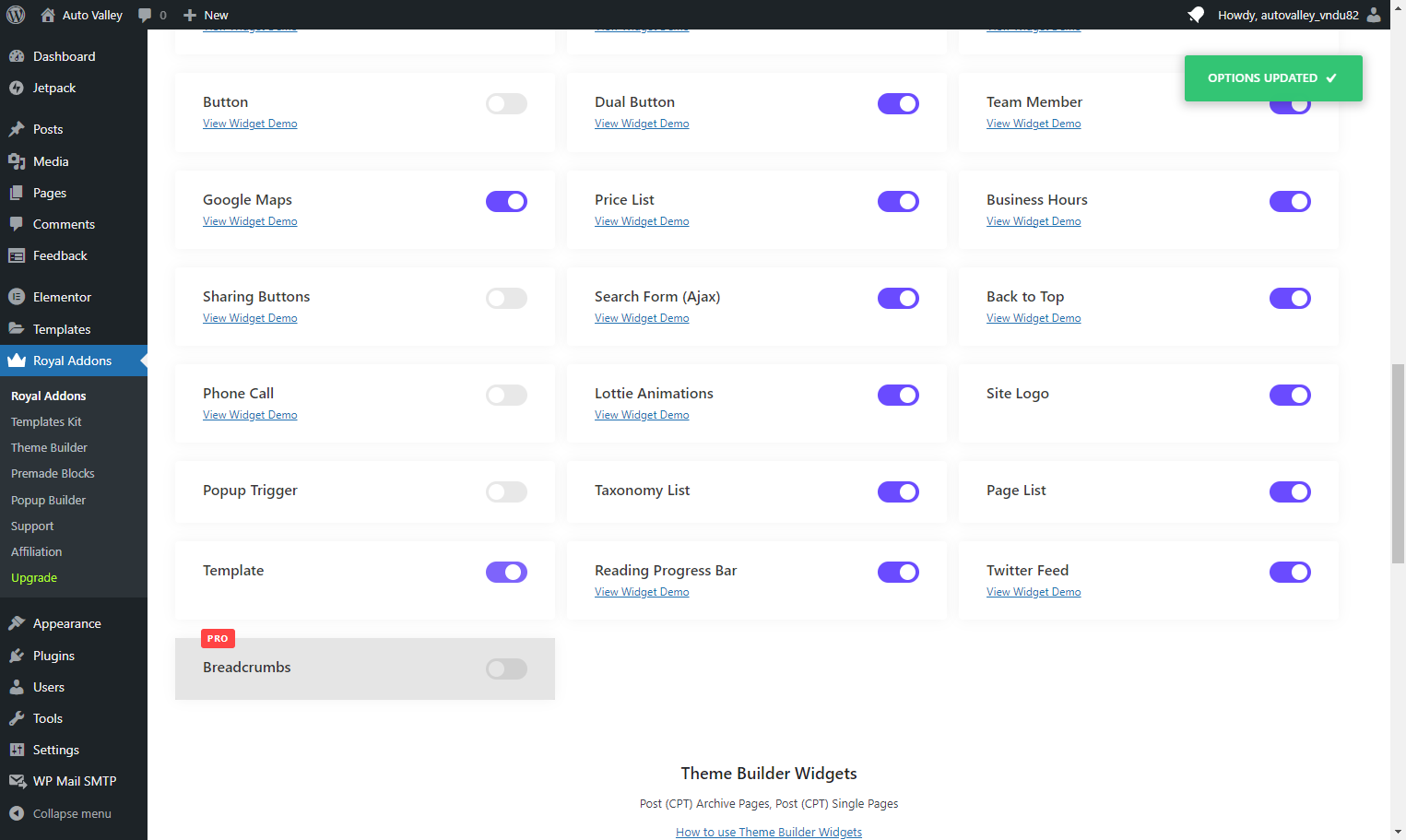Enable the Button widget toggle

click(x=506, y=103)
